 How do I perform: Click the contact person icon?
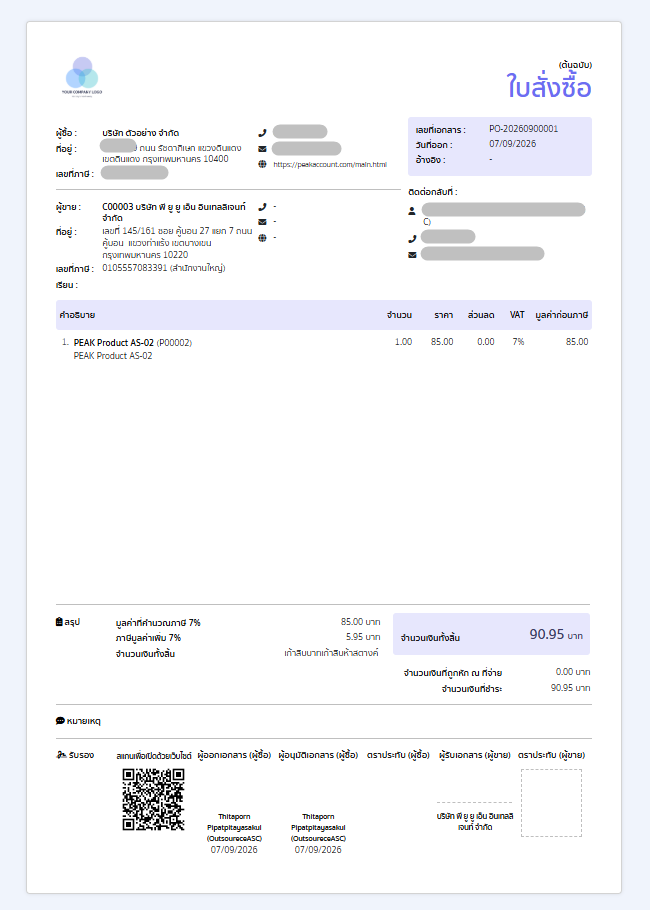(412, 211)
